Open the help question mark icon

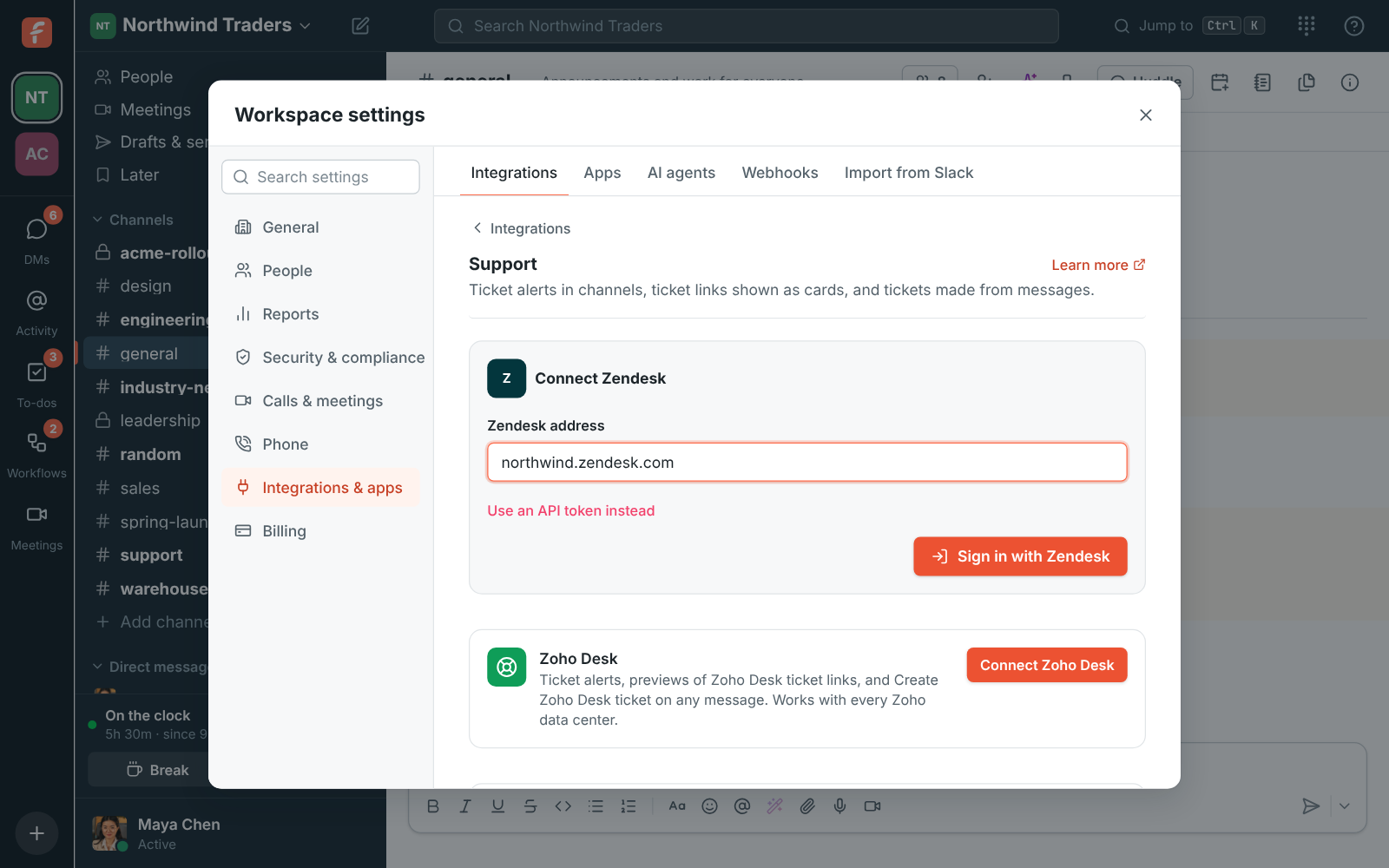[x=1353, y=26]
